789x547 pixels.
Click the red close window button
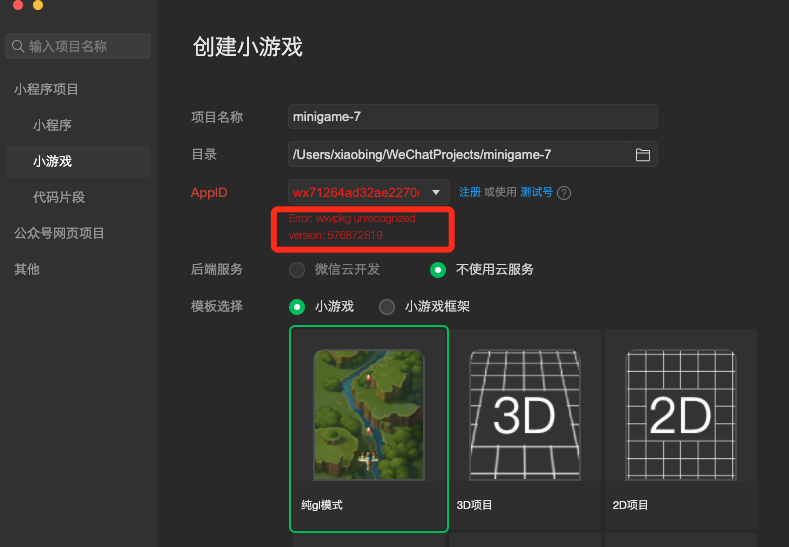pyautogui.click(x=18, y=5)
